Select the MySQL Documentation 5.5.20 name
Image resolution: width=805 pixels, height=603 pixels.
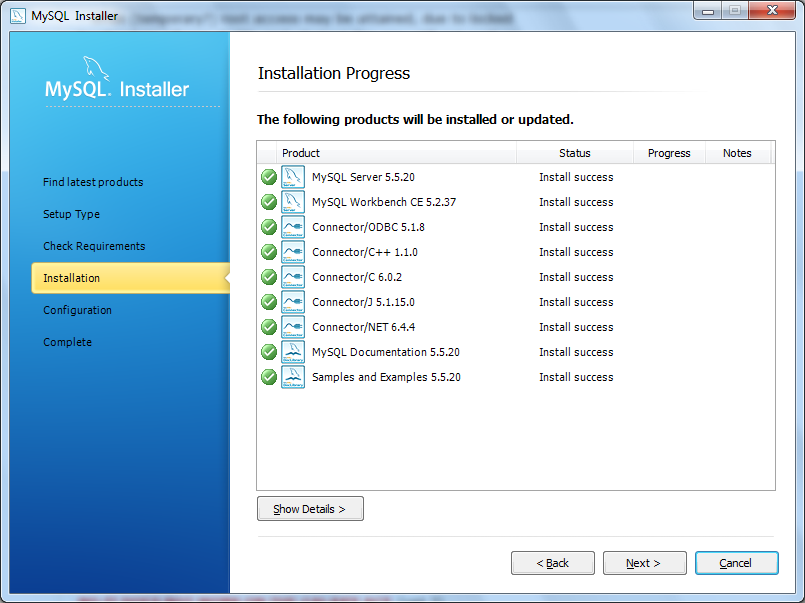coord(386,352)
